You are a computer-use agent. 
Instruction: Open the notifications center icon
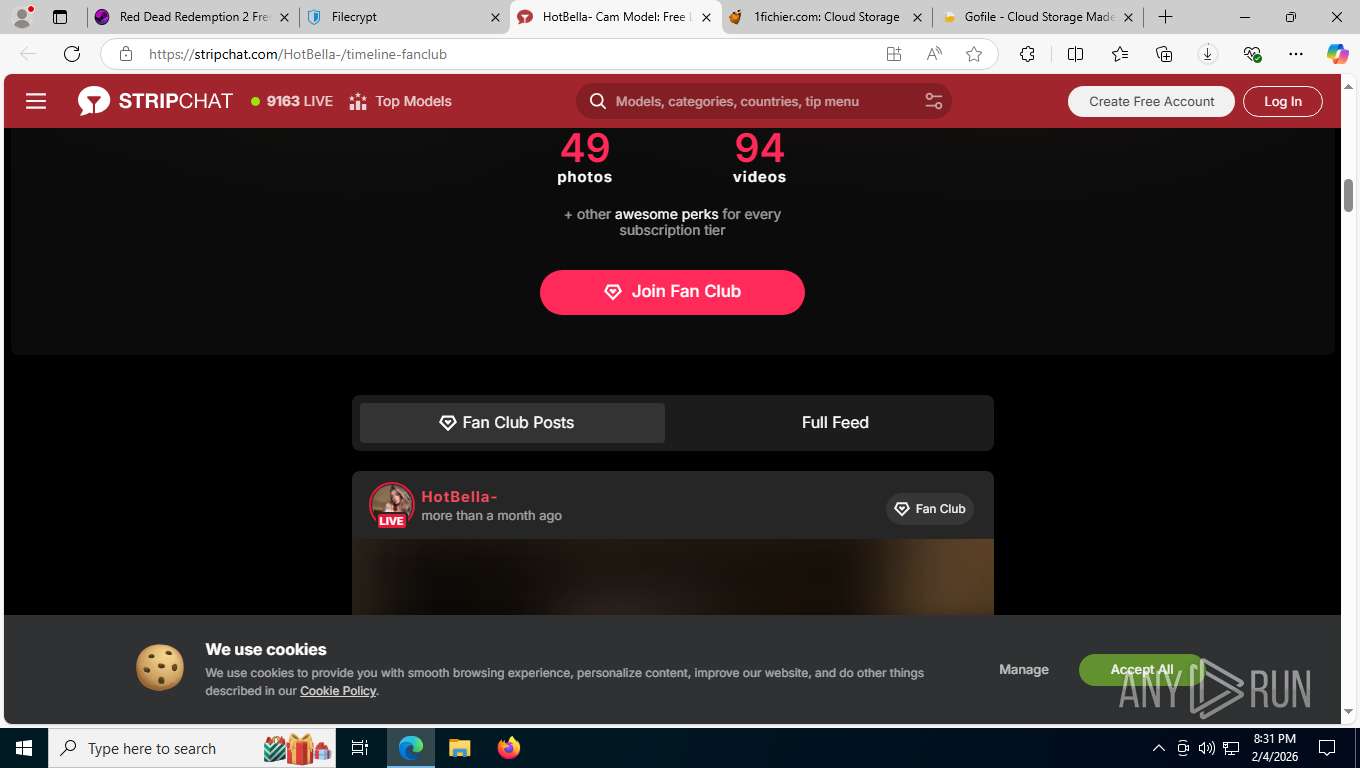(1327, 748)
